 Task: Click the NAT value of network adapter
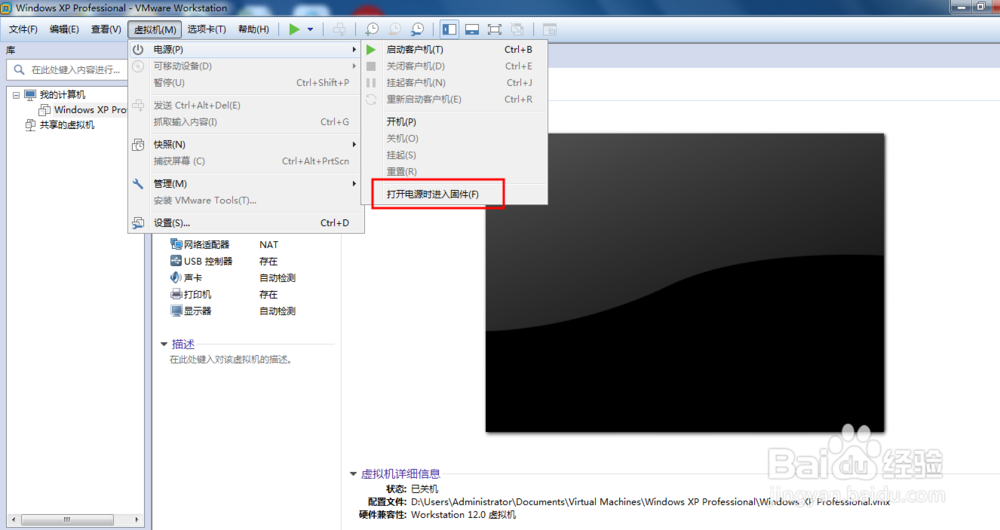[268, 245]
